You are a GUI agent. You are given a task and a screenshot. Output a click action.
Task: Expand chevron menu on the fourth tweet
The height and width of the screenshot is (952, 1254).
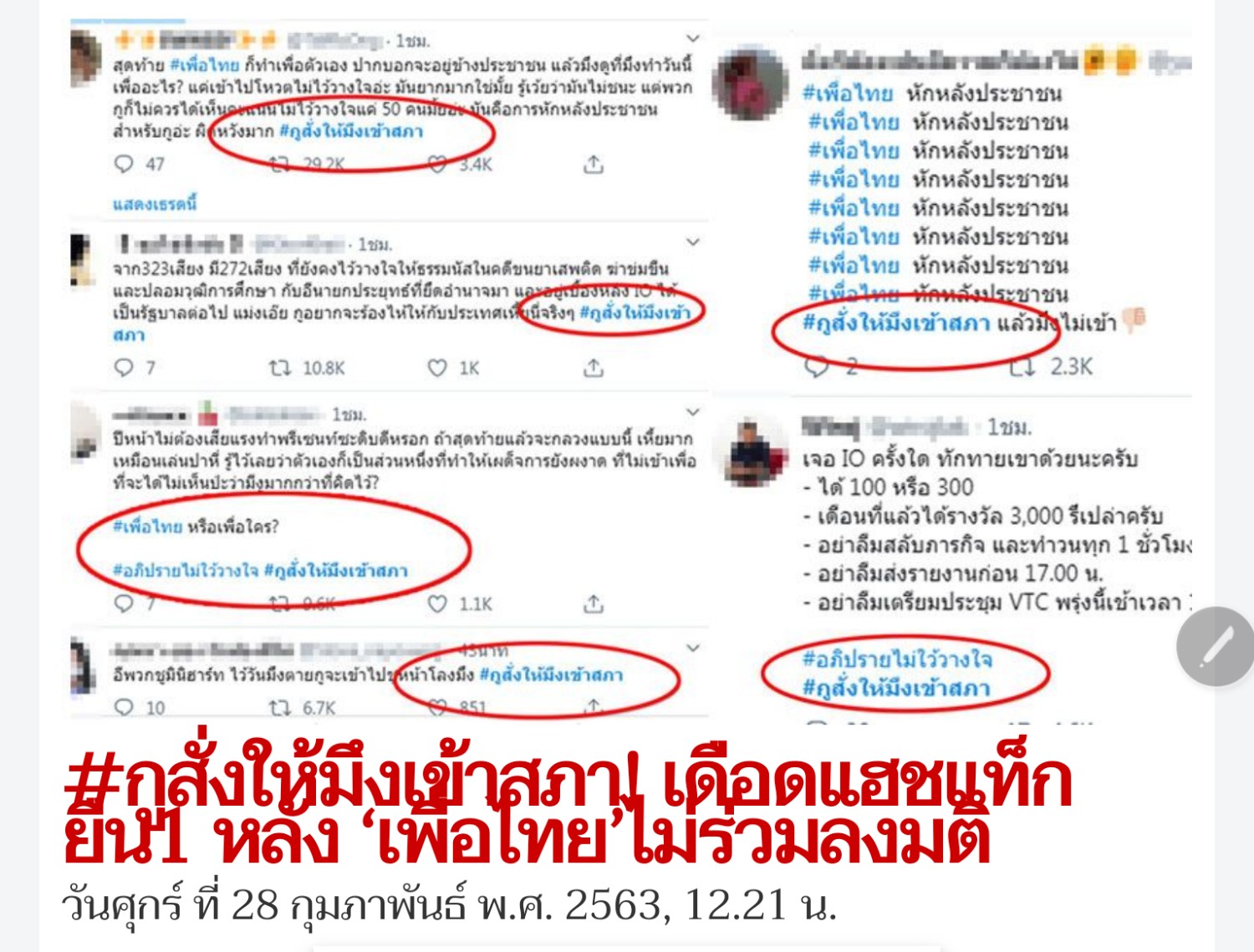(693, 648)
